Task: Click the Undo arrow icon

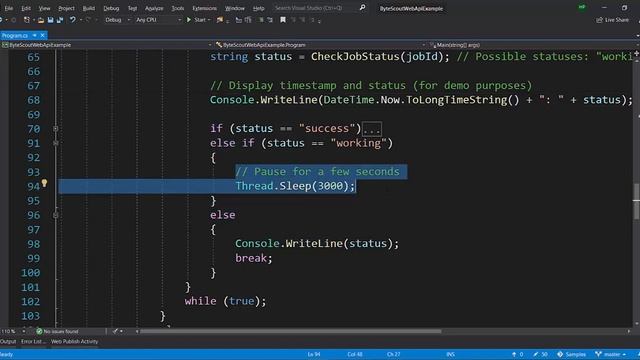Action: (72, 20)
